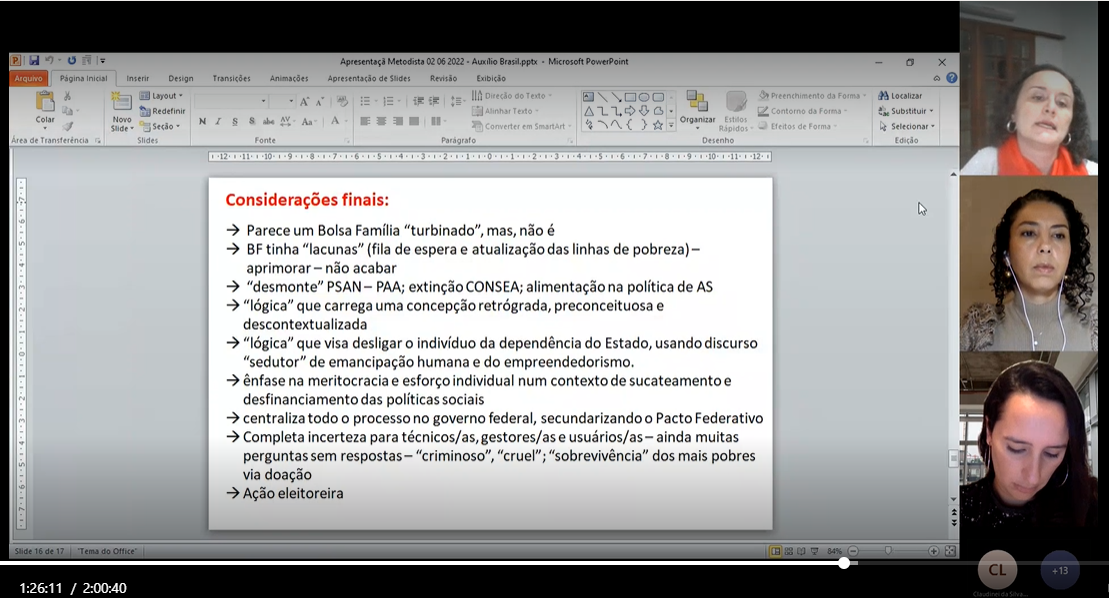Click the Substituir button
The width and height of the screenshot is (1109, 598).
(x=906, y=111)
